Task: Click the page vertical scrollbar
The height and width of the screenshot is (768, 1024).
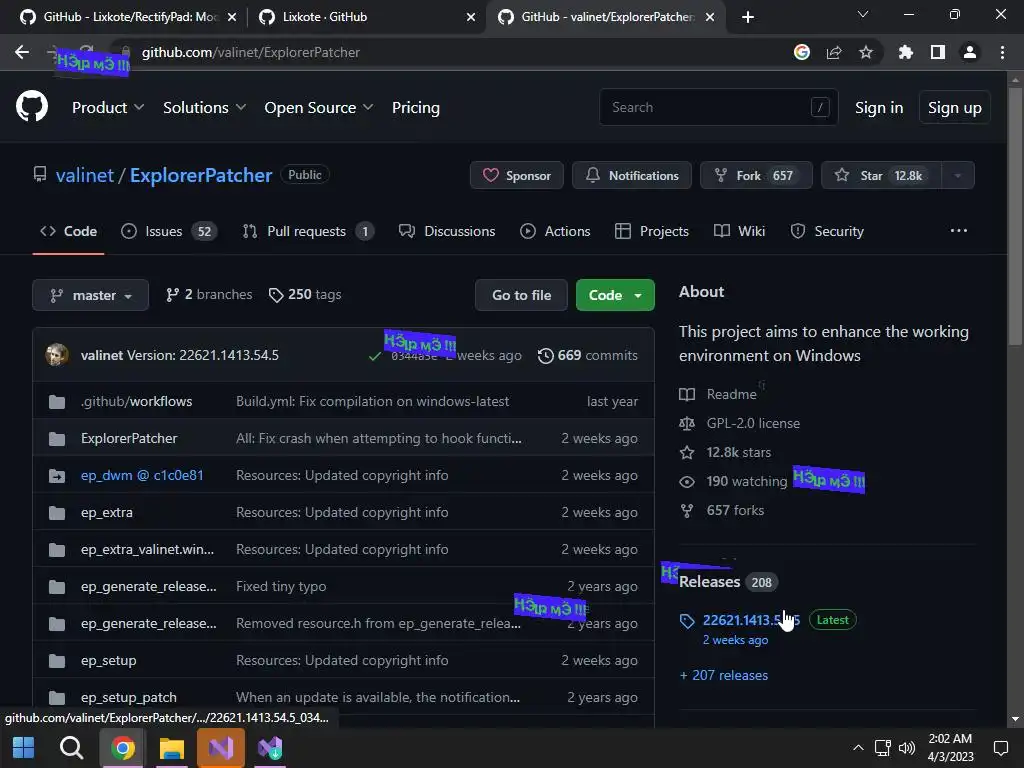Action: [1015, 216]
